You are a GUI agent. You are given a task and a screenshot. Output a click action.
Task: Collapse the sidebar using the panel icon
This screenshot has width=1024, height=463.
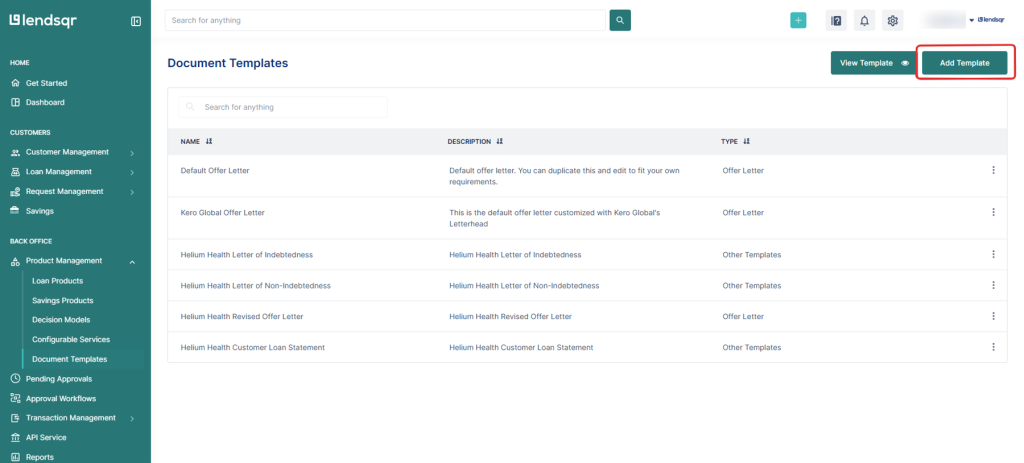tap(136, 21)
